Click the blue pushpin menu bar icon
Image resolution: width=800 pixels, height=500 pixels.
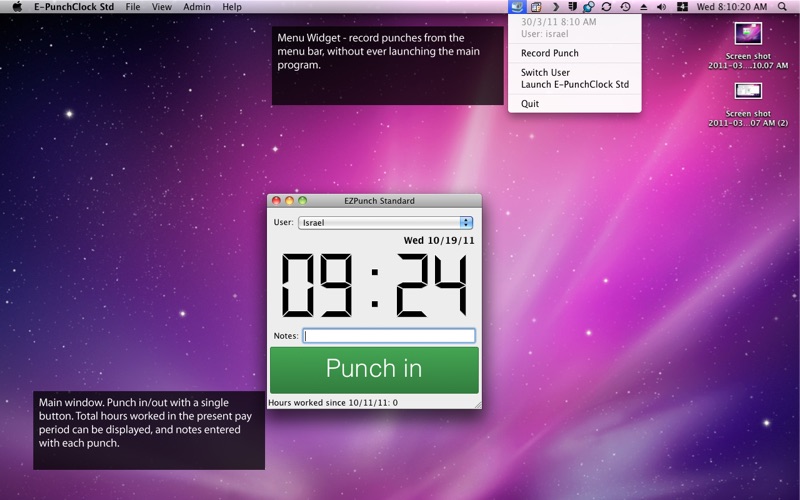pyautogui.click(x=589, y=7)
